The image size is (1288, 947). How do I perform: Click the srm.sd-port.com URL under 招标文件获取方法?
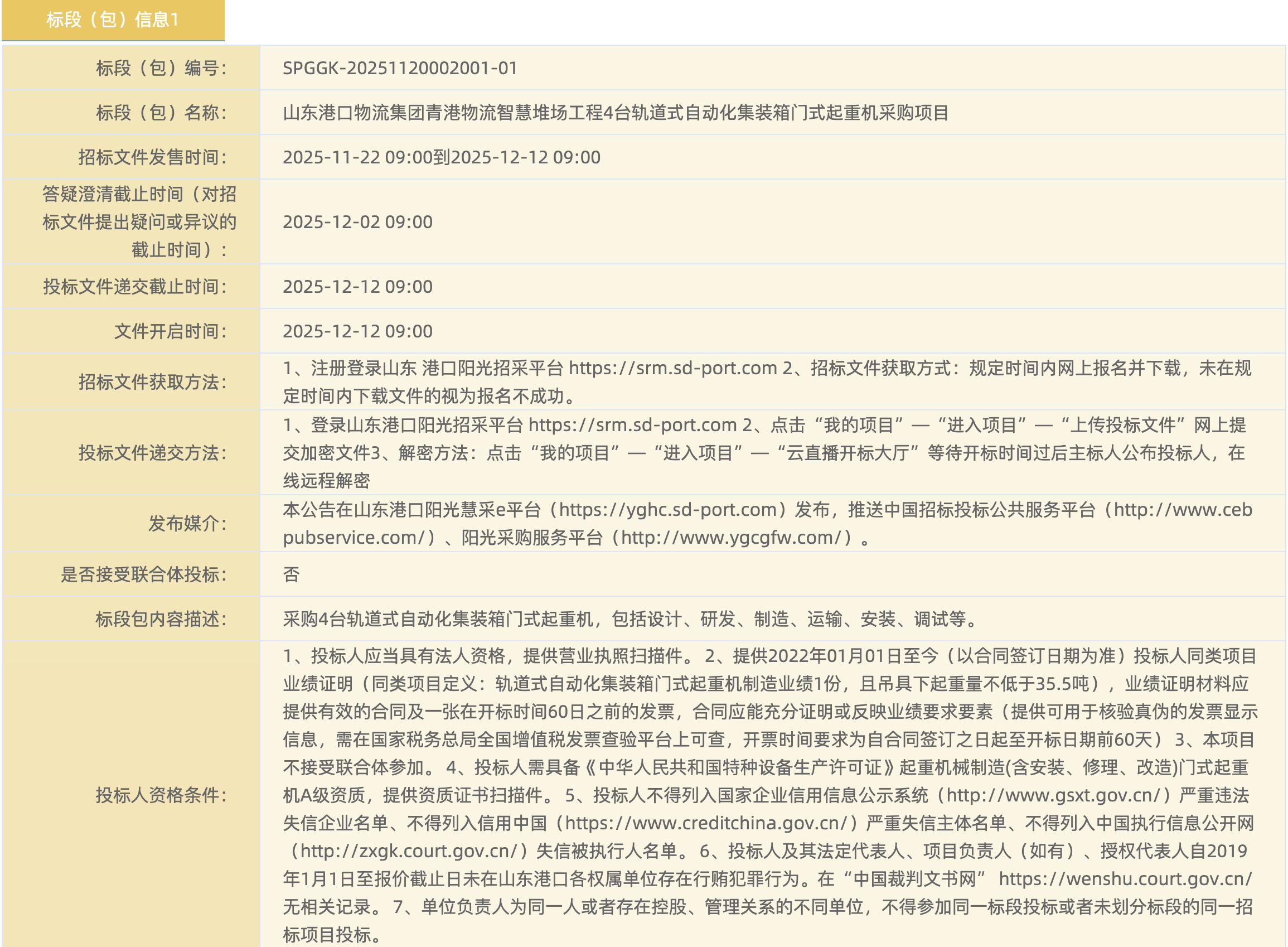672,368
